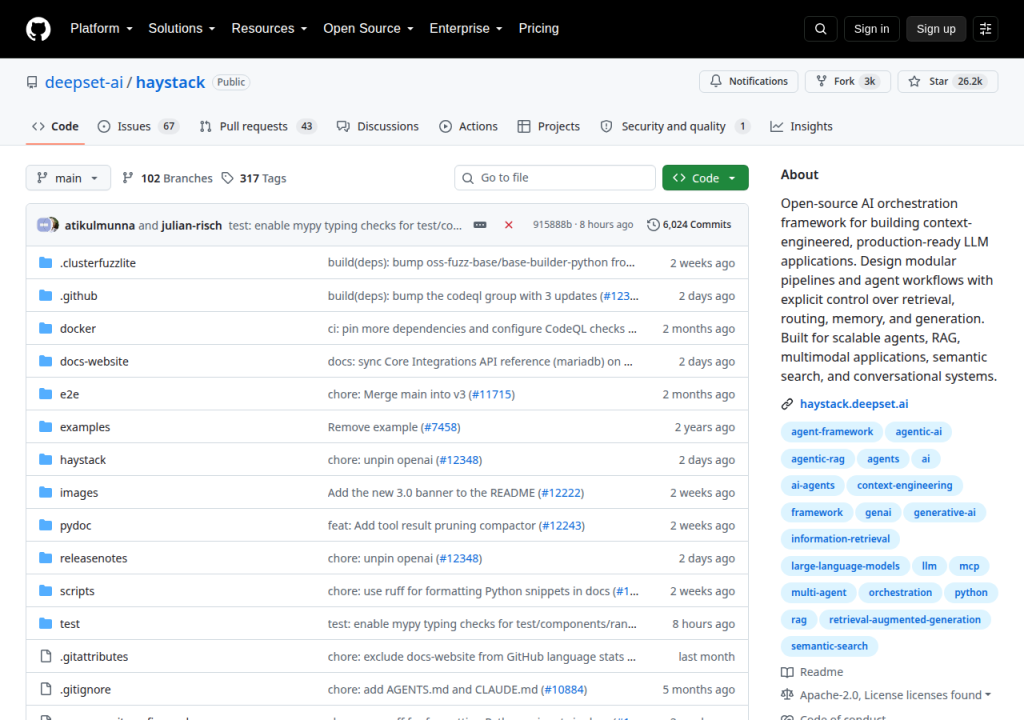Open the Pricing page
1024x720 pixels.
[x=539, y=29]
